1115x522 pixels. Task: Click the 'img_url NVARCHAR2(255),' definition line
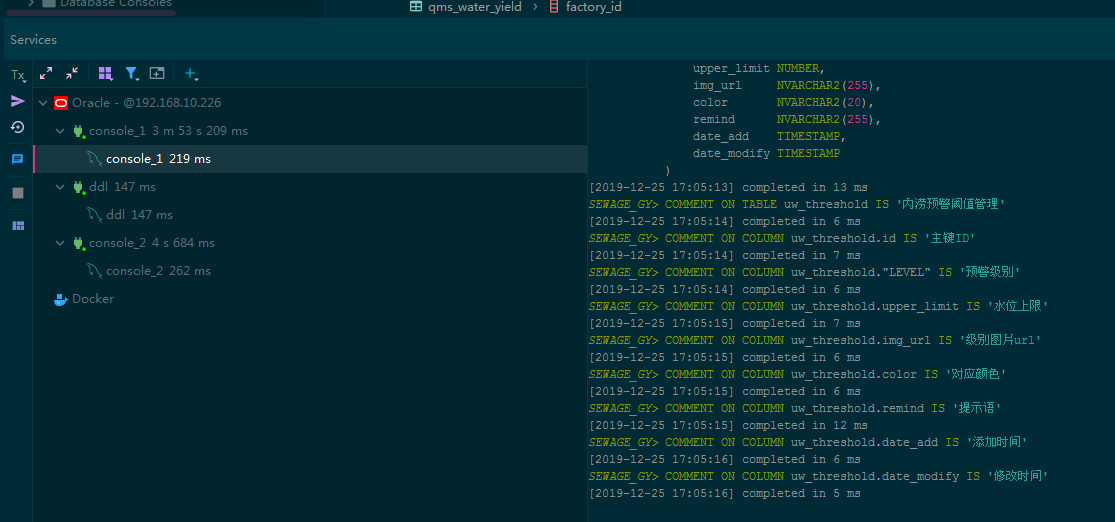pyautogui.click(x=787, y=85)
